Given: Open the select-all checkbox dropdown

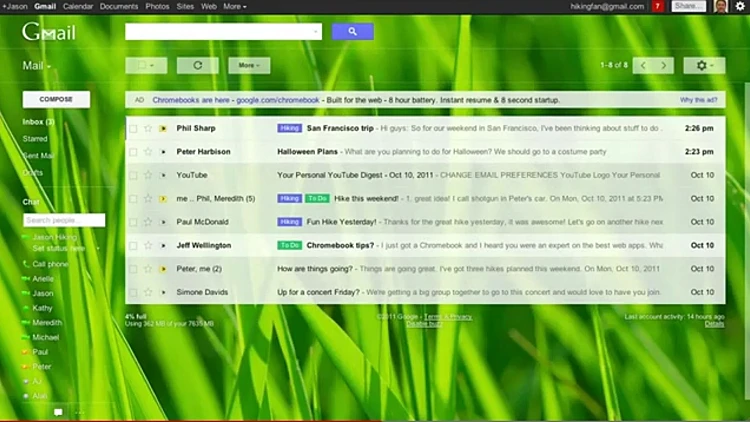Looking at the screenshot, I should pyautogui.click(x=146, y=66).
